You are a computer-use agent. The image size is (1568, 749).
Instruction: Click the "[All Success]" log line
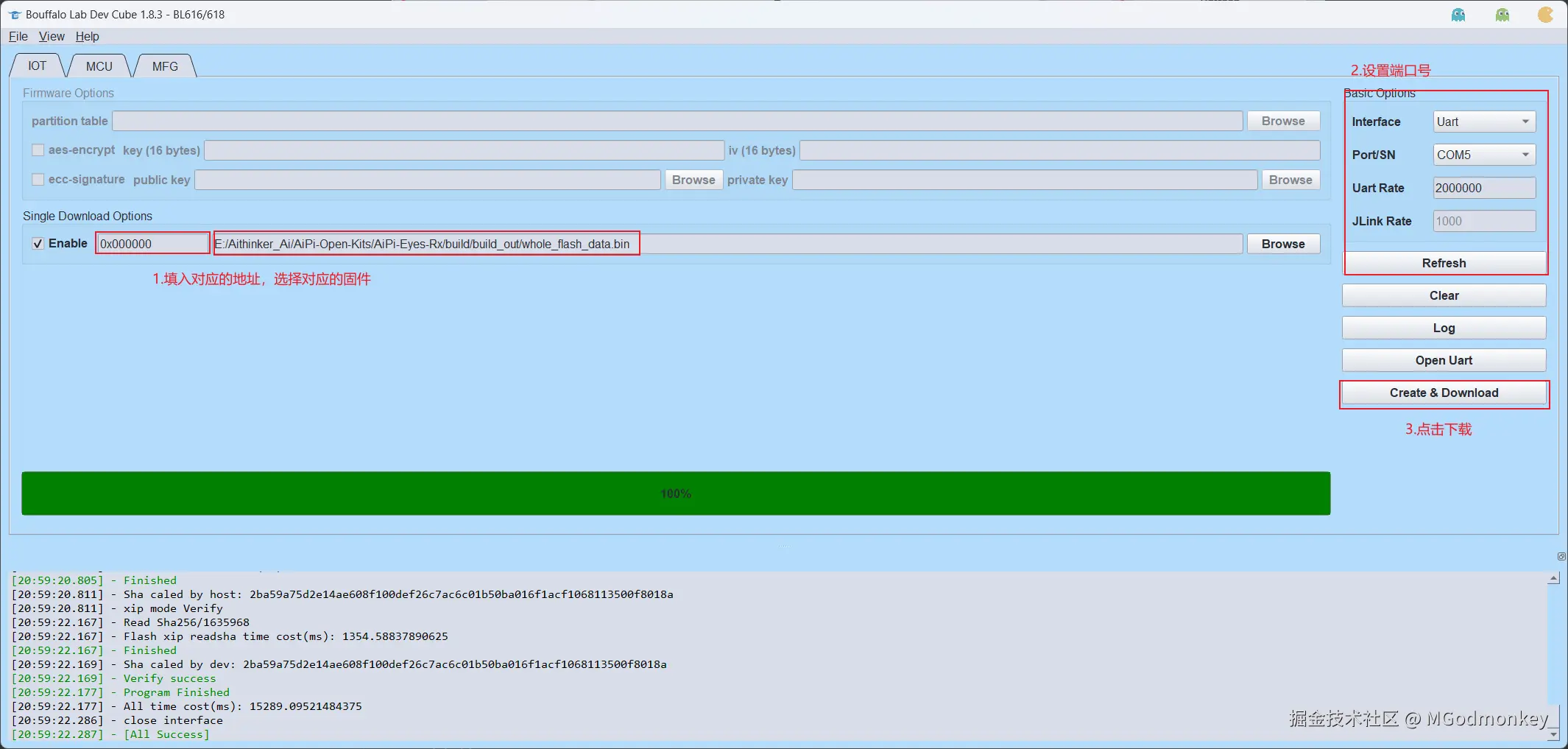click(110, 734)
